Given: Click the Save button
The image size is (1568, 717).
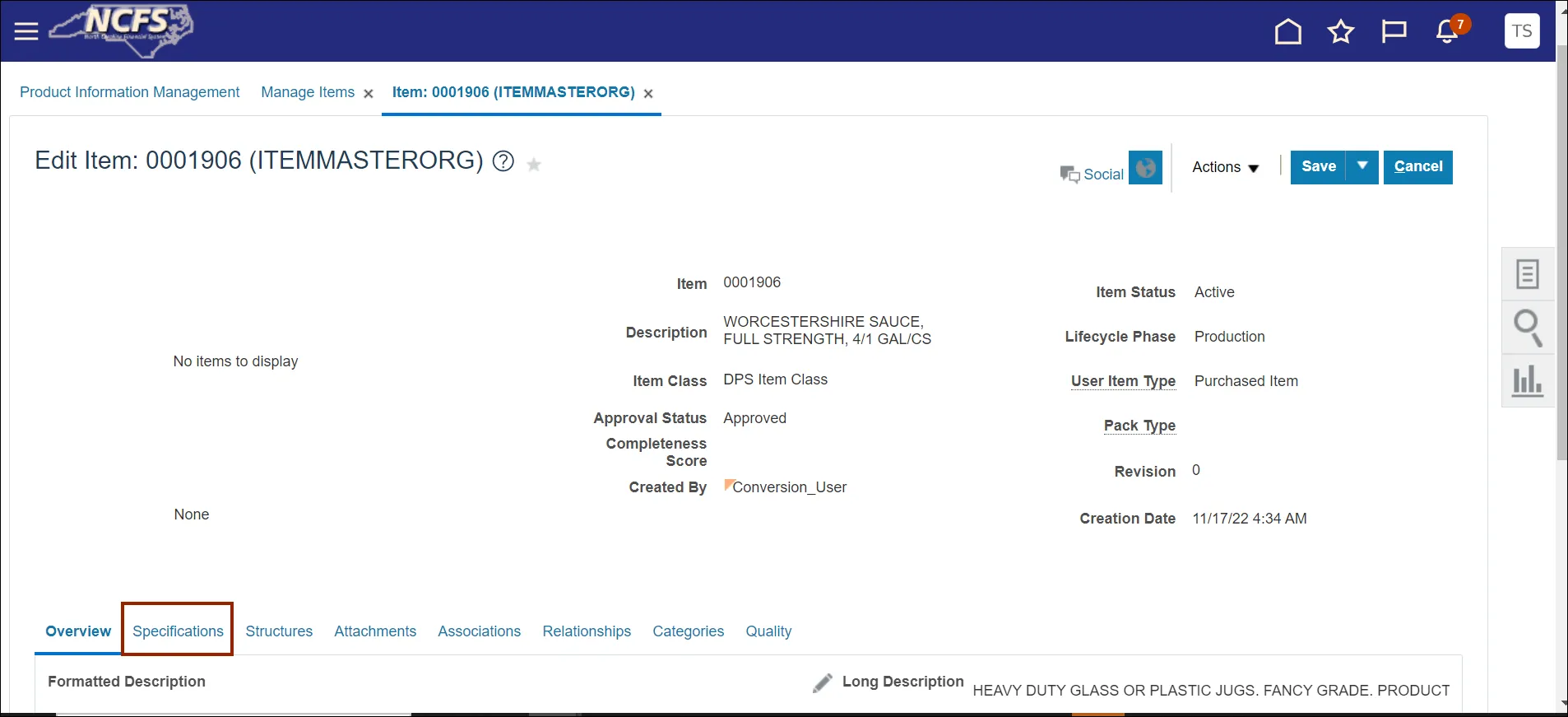Looking at the screenshot, I should 1318,167.
